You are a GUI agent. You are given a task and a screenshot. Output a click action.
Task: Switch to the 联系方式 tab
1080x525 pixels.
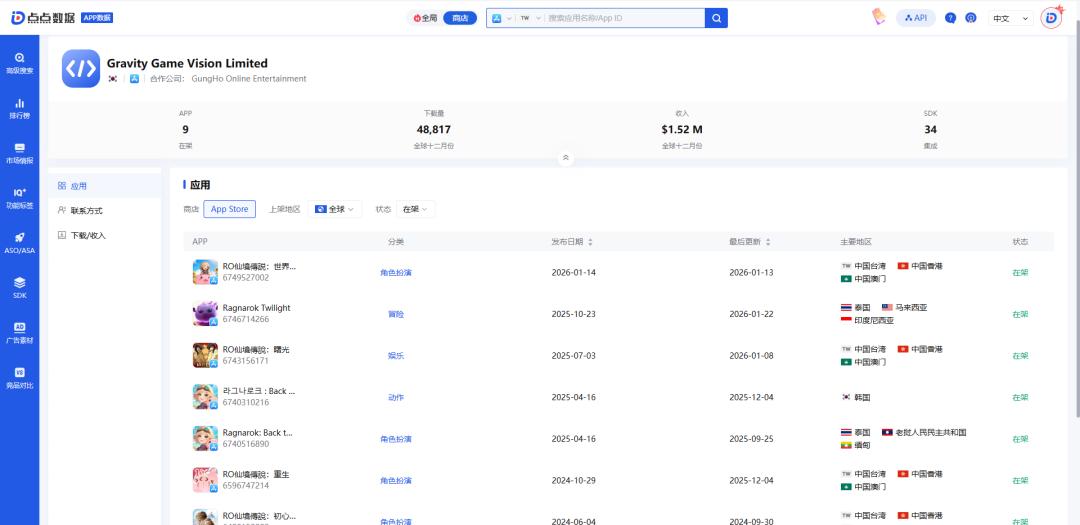tap(80, 211)
